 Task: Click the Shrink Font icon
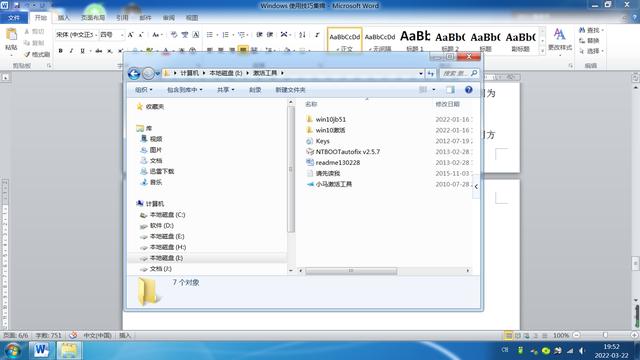point(141,35)
